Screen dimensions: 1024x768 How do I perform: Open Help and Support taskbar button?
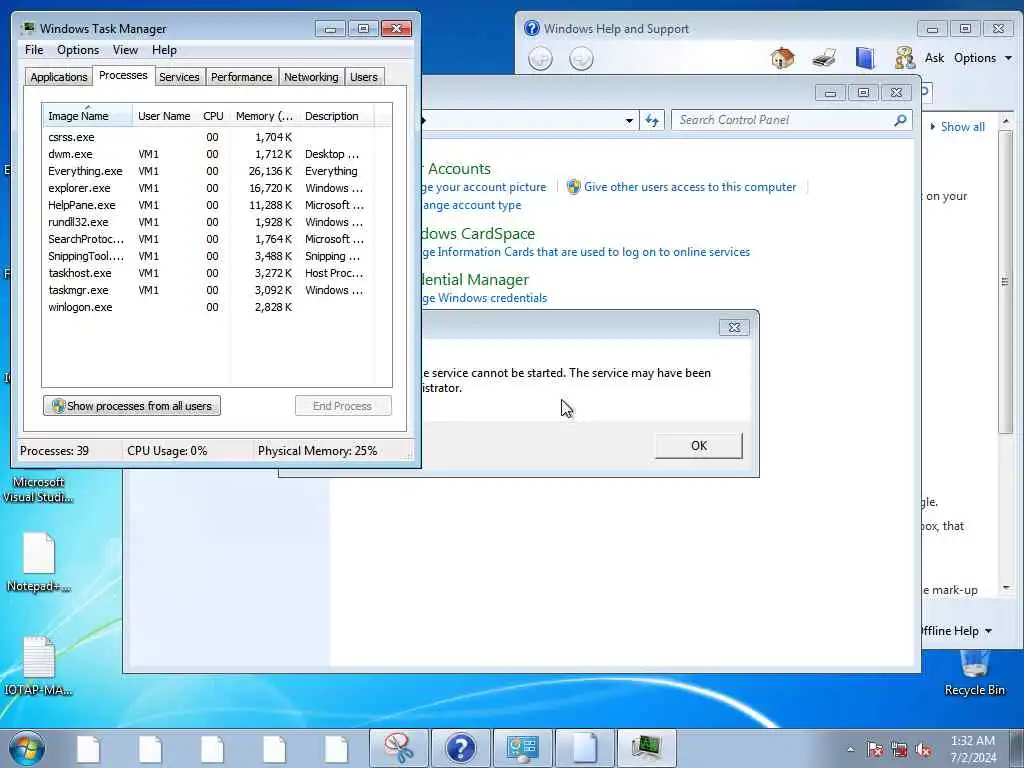[460, 748]
